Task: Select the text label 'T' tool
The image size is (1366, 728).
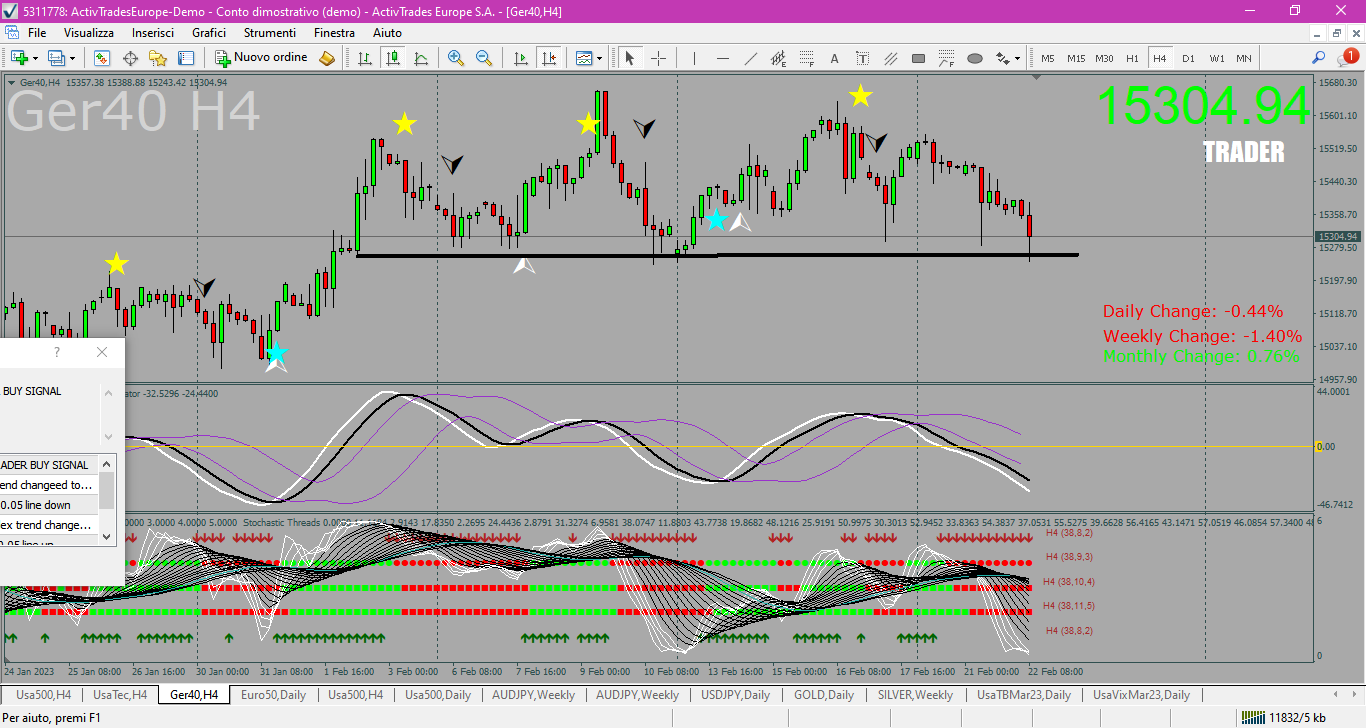Action: click(x=863, y=58)
